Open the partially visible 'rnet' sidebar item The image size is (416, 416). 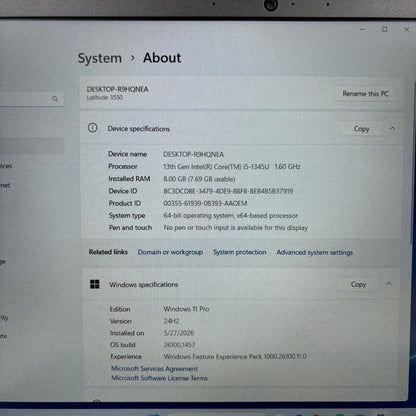5,185
